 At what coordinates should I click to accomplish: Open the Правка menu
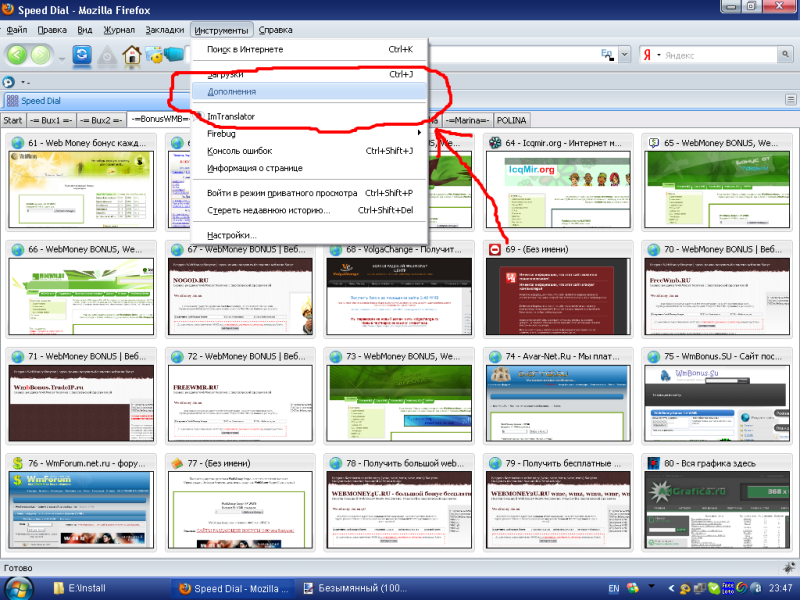[52, 30]
